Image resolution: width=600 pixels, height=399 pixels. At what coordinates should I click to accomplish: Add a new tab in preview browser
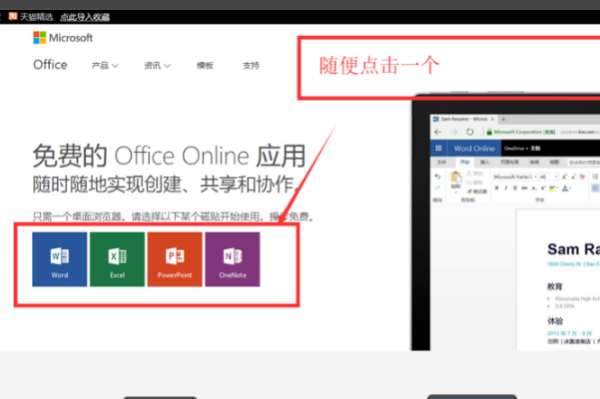(503, 119)
